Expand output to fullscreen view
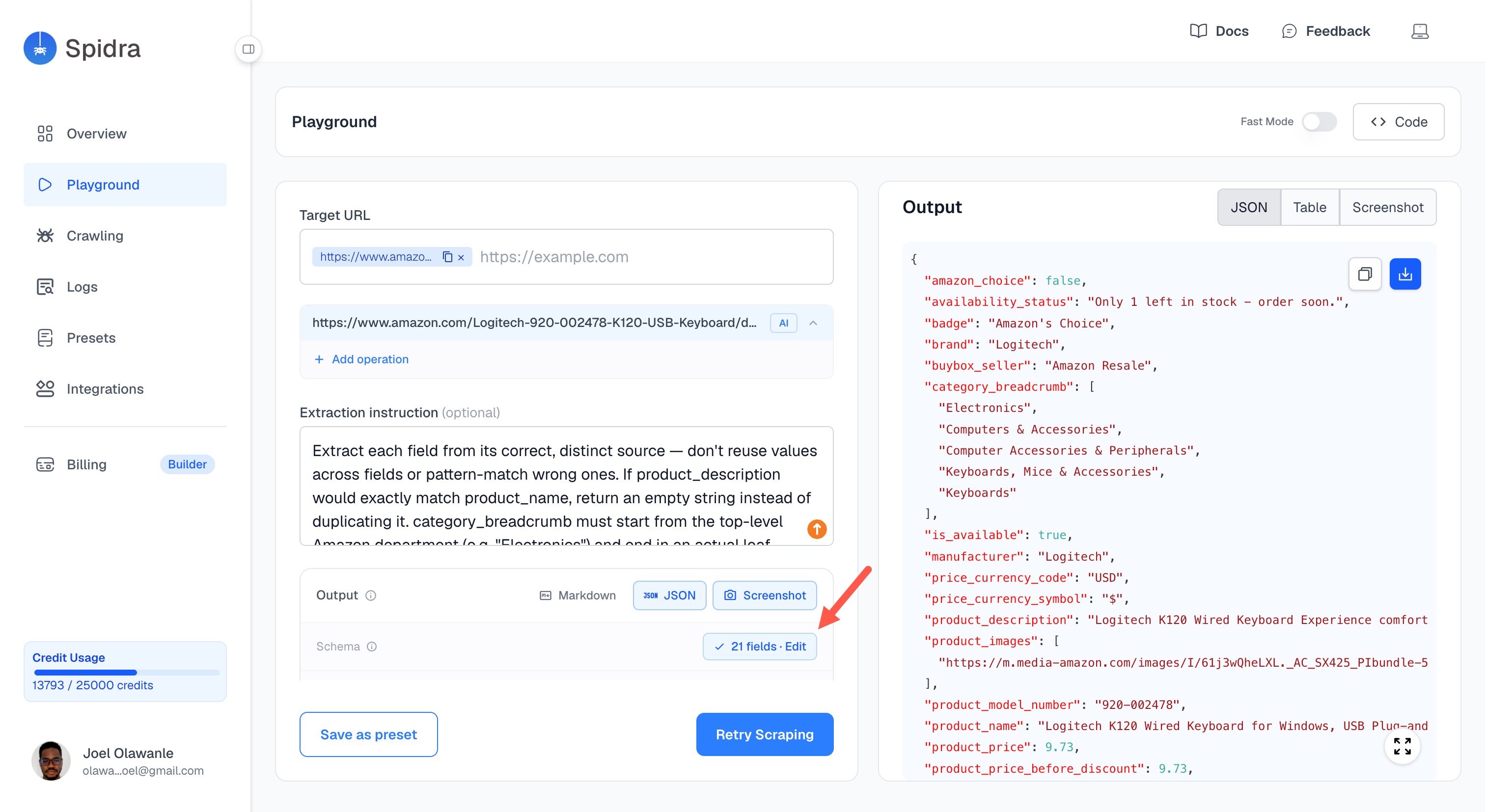The width and height of the screenshot is (1485, 812). pos(1402,746)
